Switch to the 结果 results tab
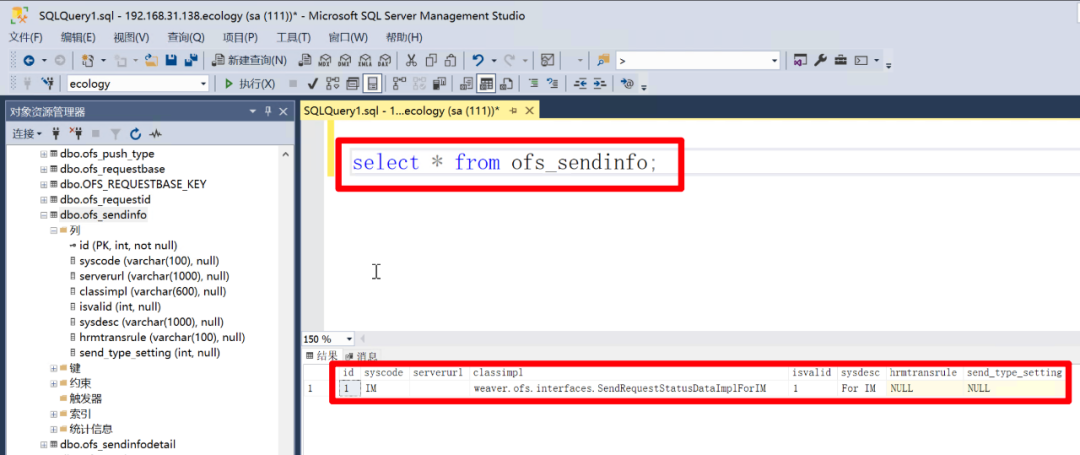1080x455 pixels. click(x=322, y=356)
